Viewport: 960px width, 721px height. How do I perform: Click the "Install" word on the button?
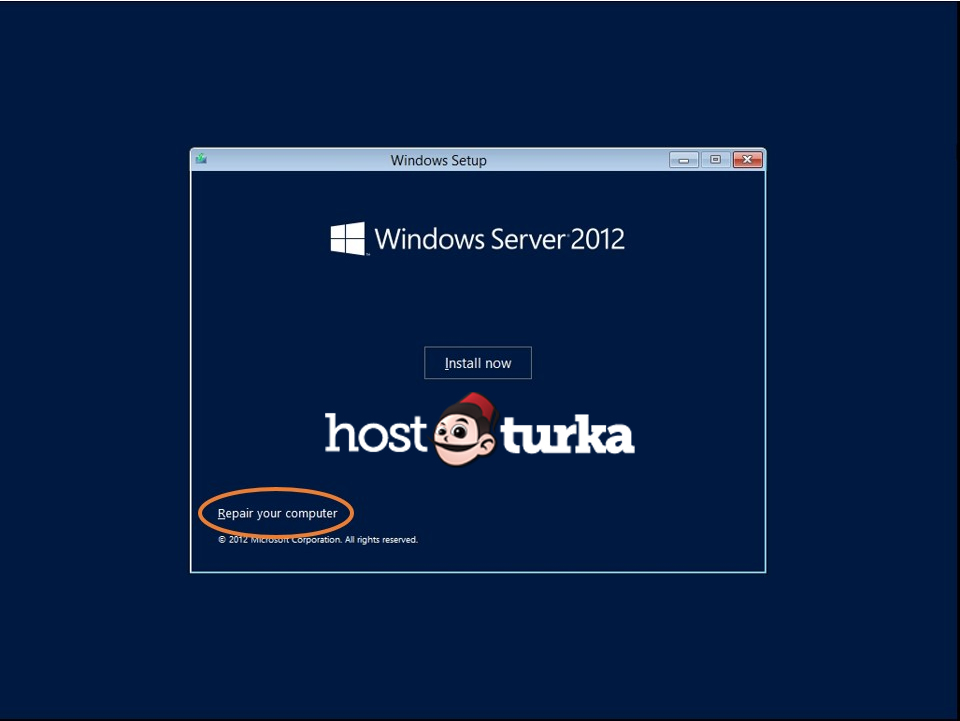tap(463, 363)
